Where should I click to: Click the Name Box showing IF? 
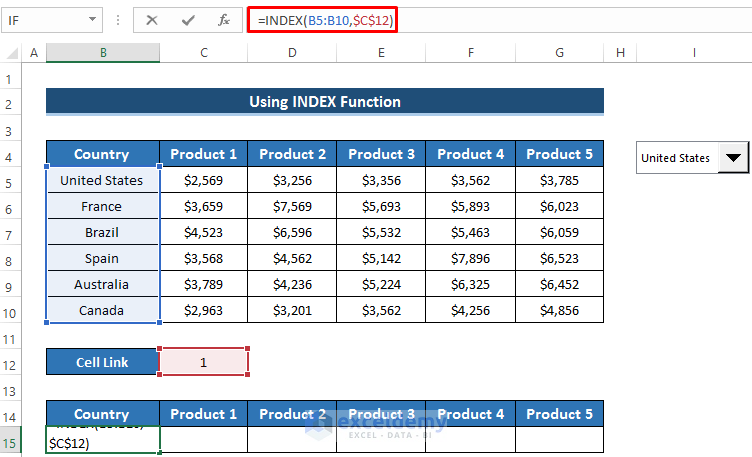pos(45,20)
